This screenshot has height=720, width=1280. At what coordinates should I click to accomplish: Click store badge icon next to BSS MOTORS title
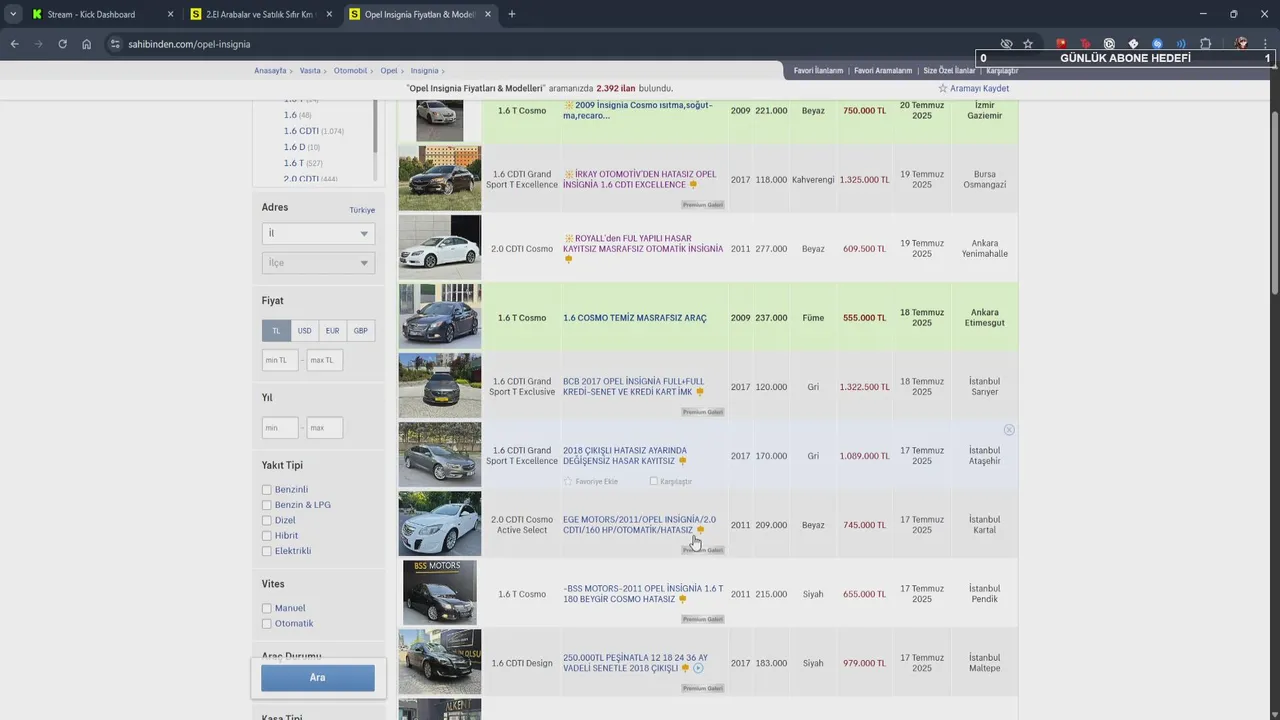tap(683, 599)
